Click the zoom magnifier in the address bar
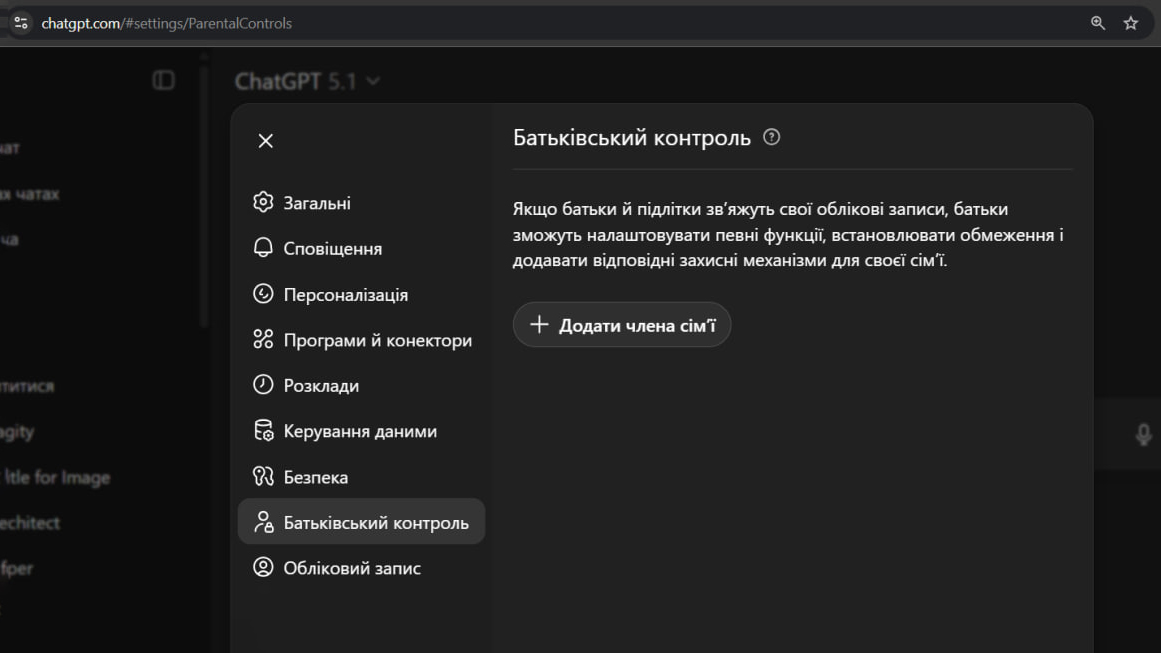The width and height of the screenshot is (1161, 653). pos(1097,20)
